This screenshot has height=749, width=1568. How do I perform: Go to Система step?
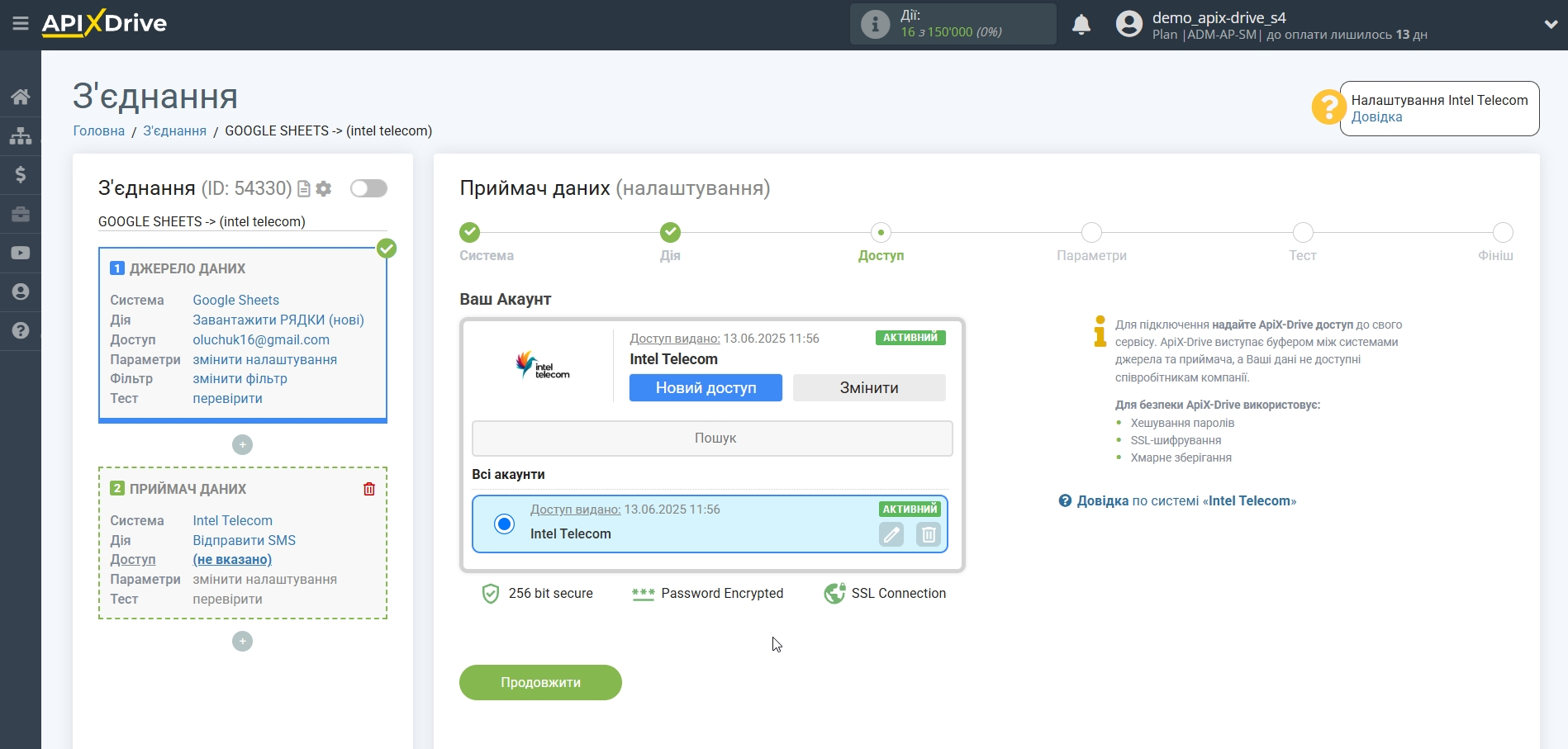[469, 232]
